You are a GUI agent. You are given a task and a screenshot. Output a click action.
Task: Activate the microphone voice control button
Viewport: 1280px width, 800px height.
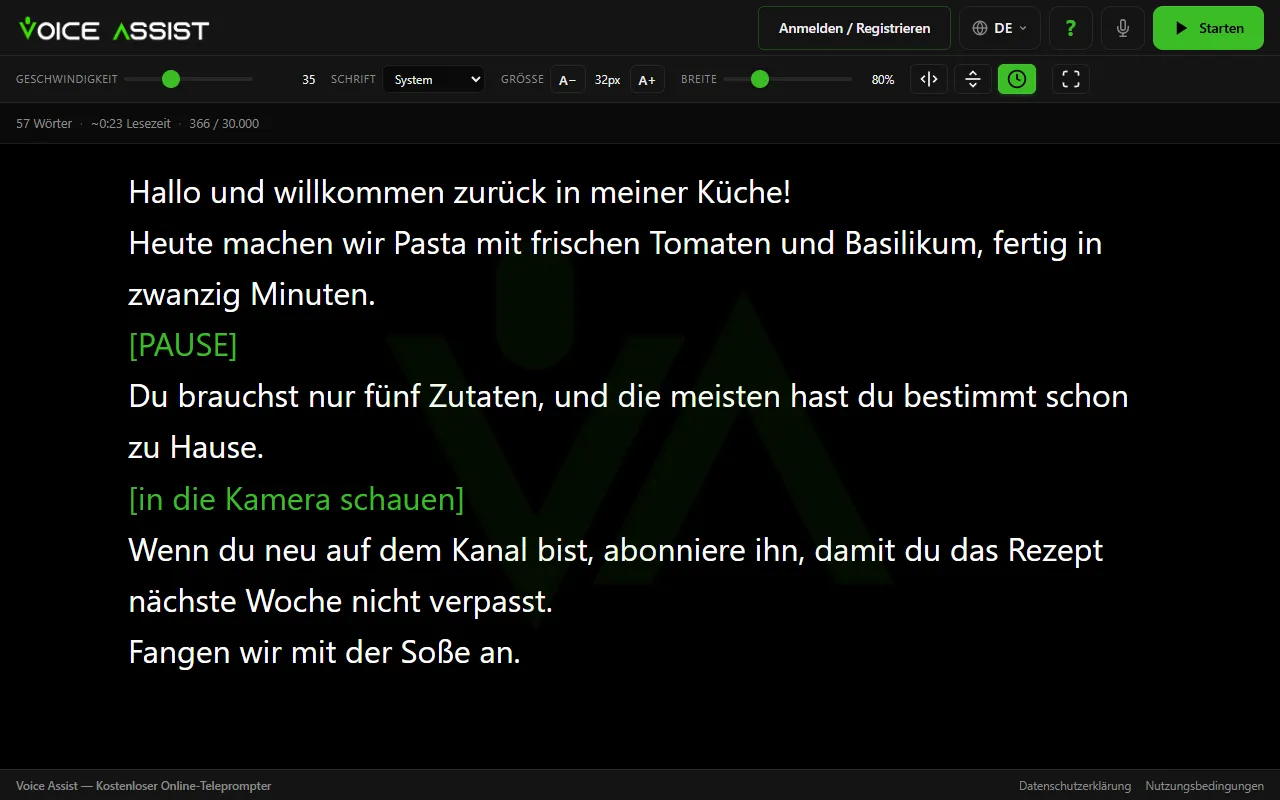coord(1123,28)
